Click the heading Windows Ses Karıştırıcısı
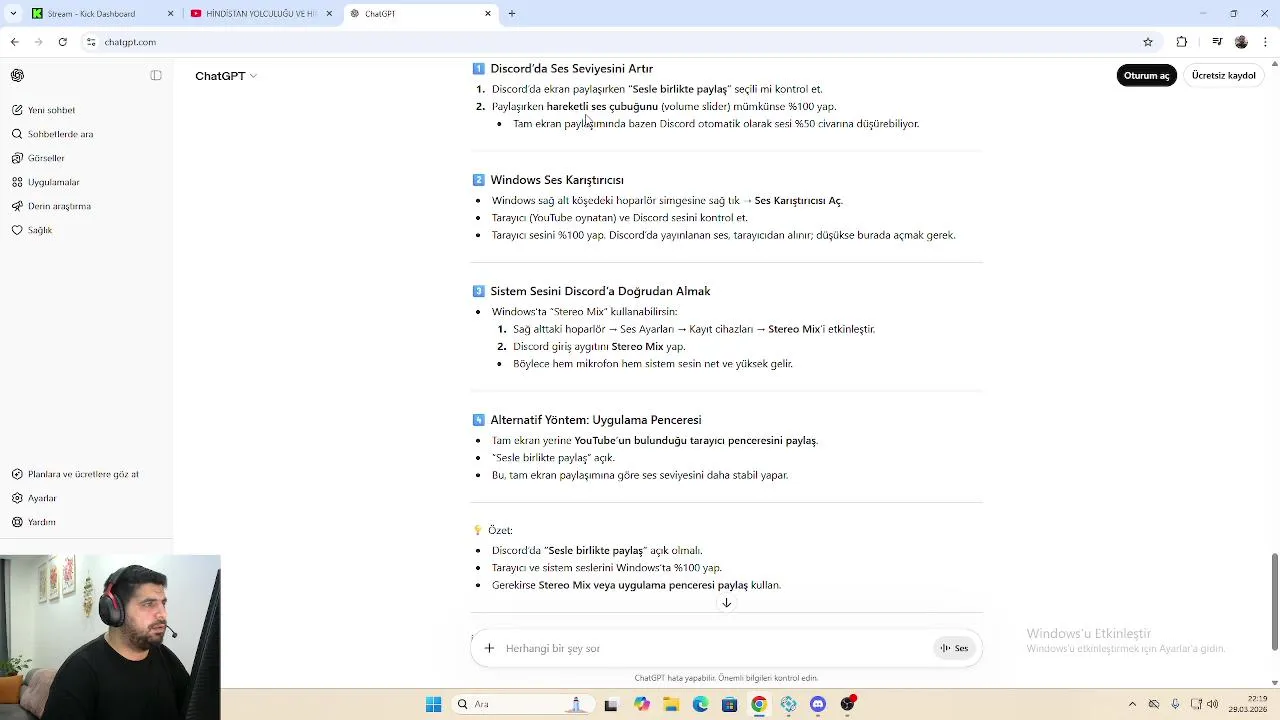Viewport: 1280px width, 720px height. click(x=557, y=180)
